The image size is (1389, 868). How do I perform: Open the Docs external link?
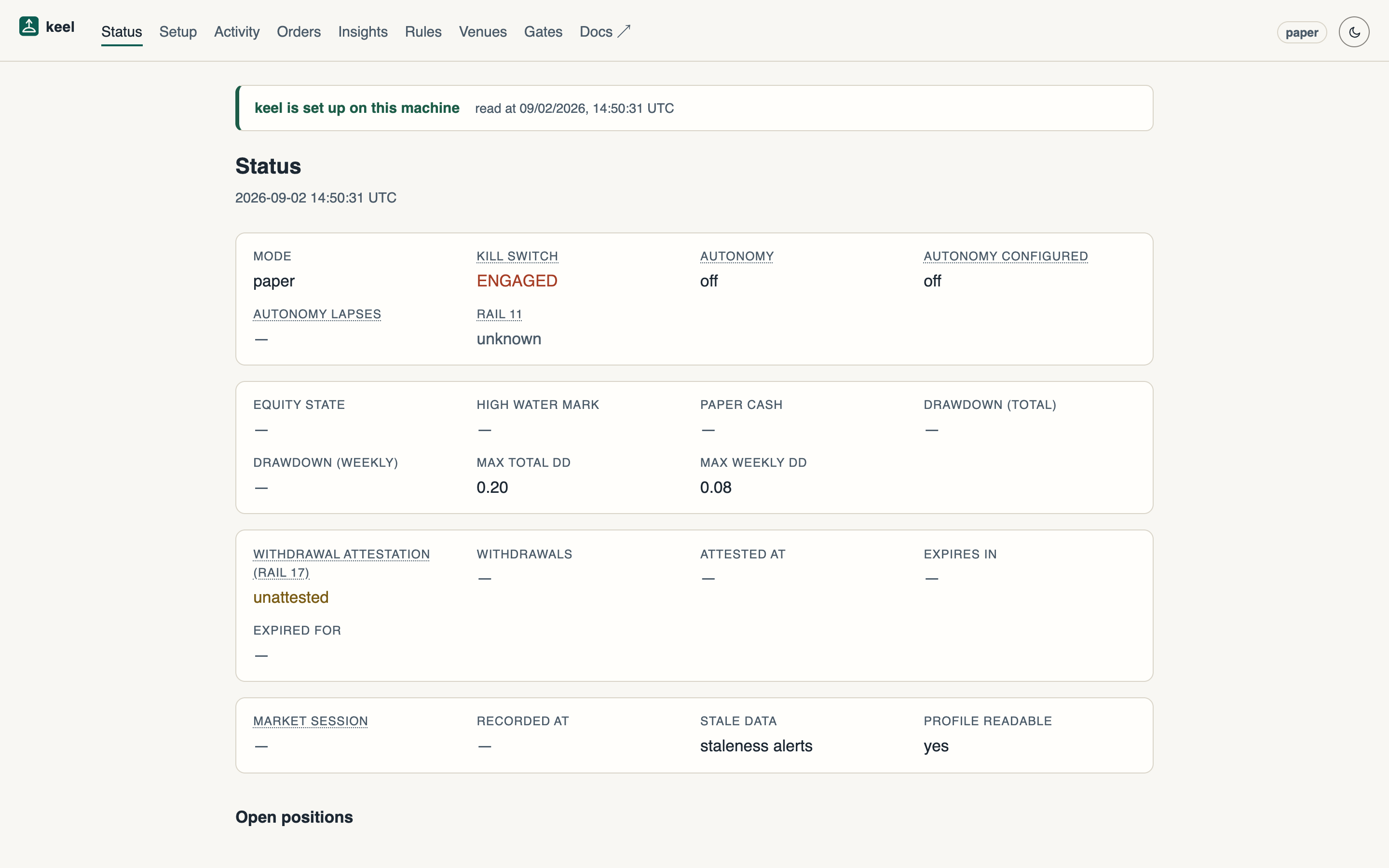605,31
